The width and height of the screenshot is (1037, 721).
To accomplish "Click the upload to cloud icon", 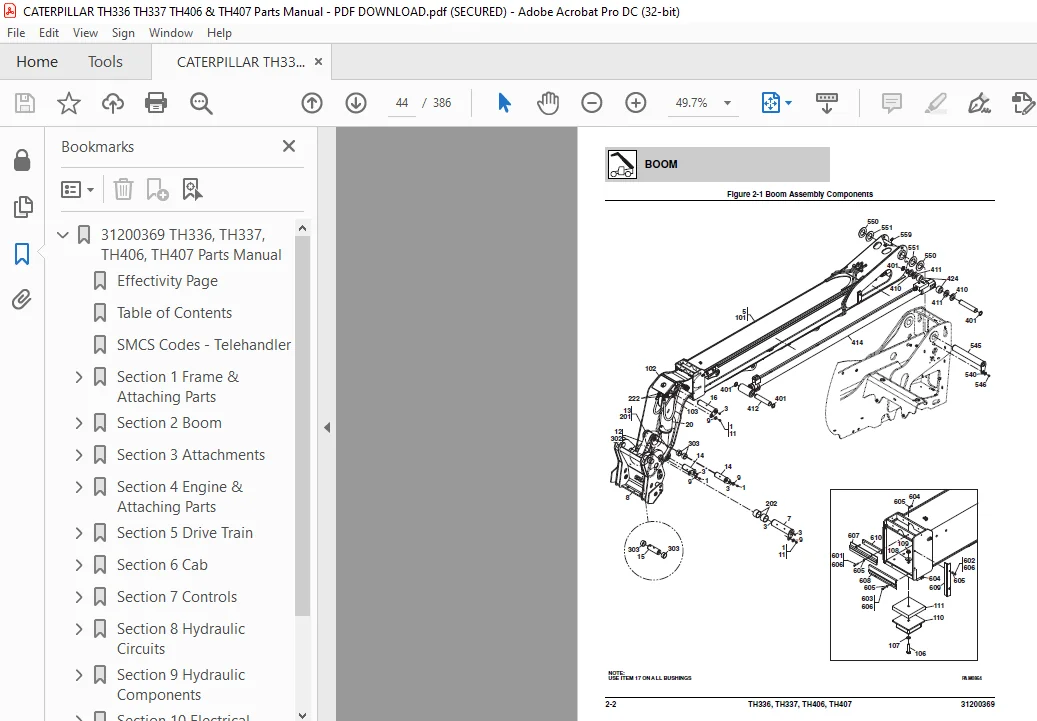I will point(112,103).
